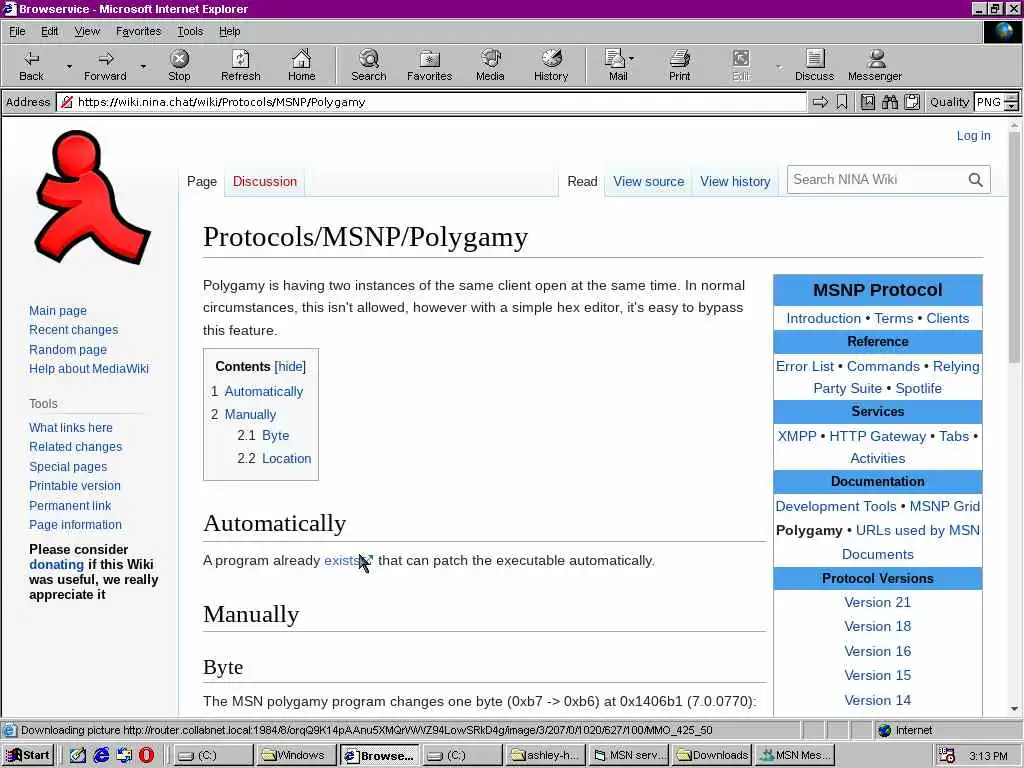
Task: Click the vertical scrollbar down arrow
Action: [x=1014, y=709]
